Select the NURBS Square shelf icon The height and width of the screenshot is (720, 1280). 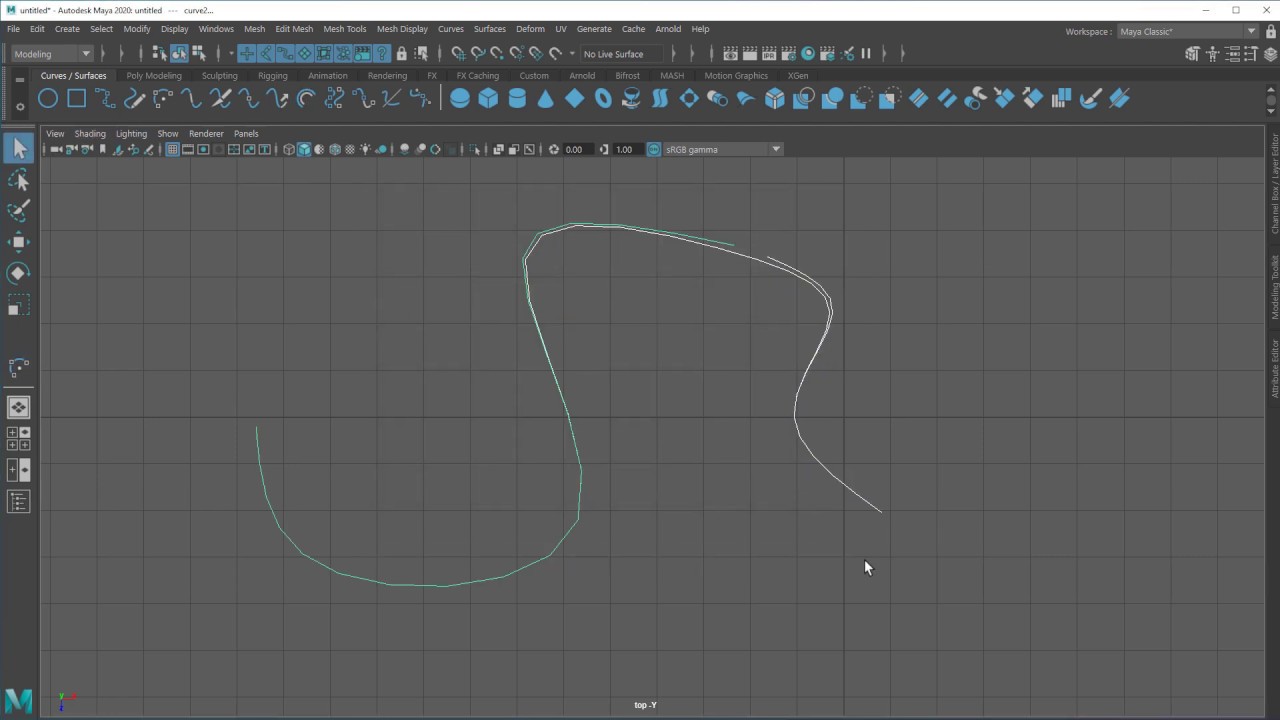pos(76,98)
